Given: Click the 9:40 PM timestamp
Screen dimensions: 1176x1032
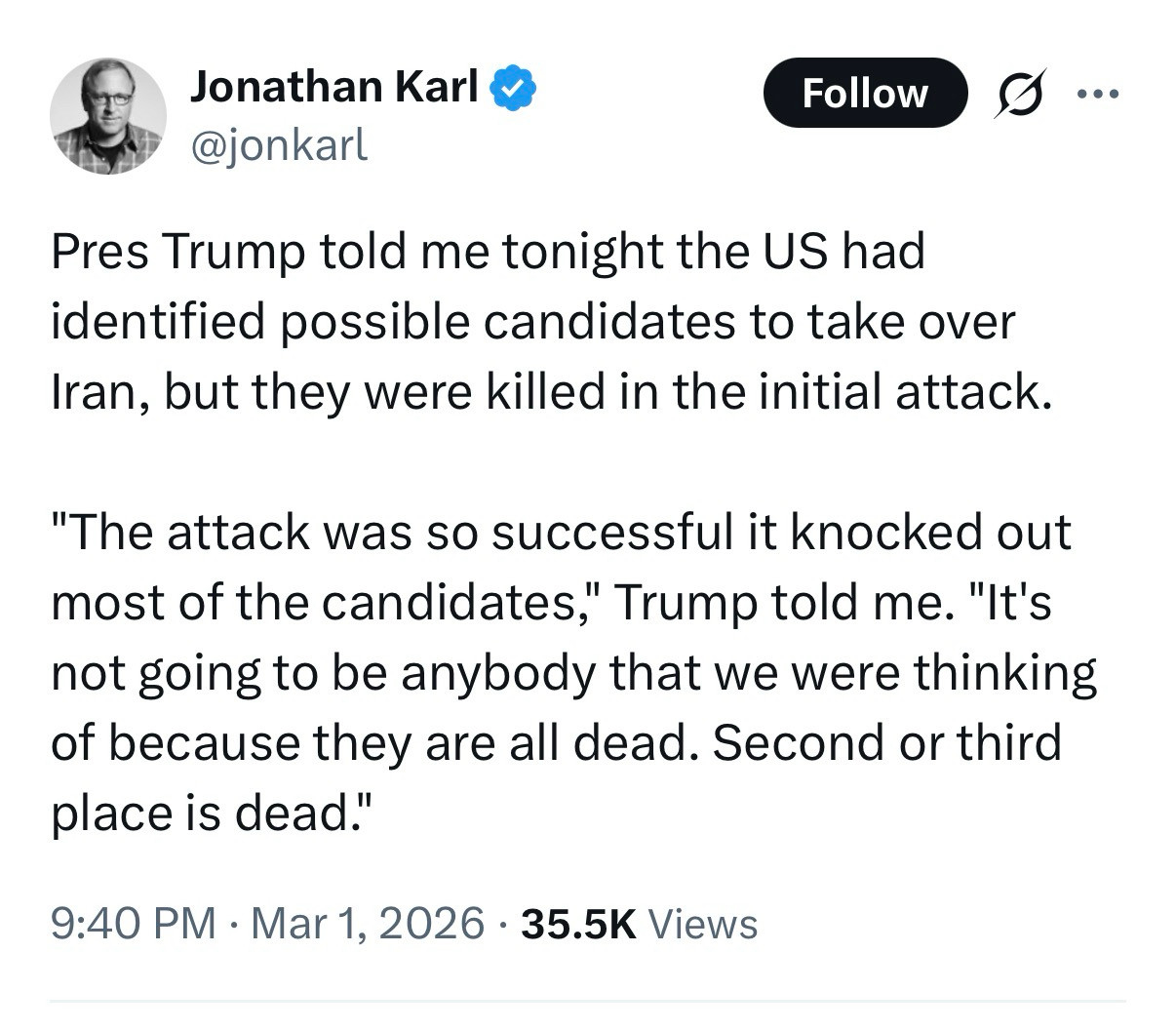Looking at the screenshot, I should click(134, 923).
